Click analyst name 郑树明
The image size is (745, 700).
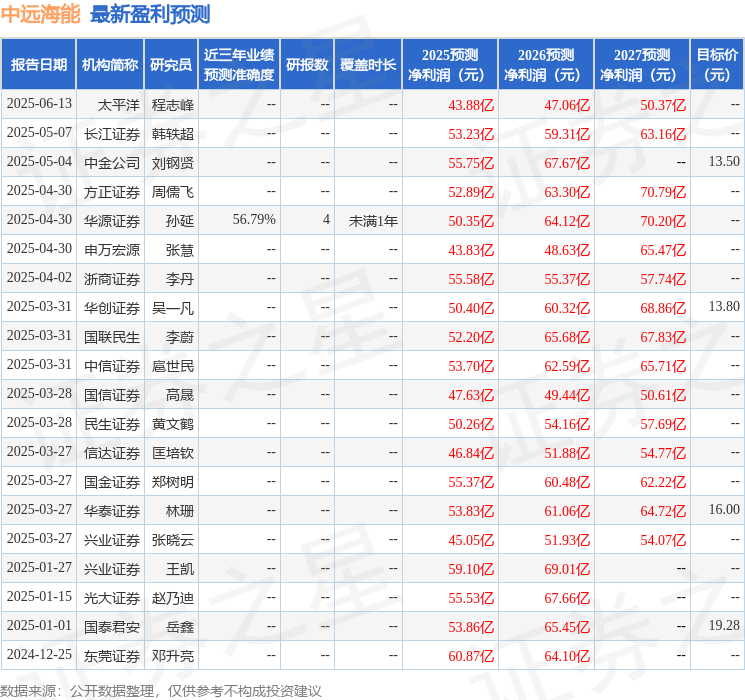[172, 482]
